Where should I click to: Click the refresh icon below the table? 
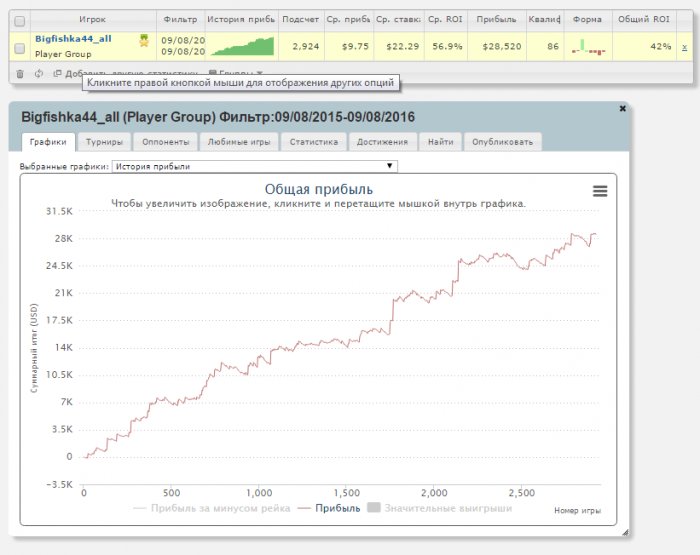[x=38, y=73]
